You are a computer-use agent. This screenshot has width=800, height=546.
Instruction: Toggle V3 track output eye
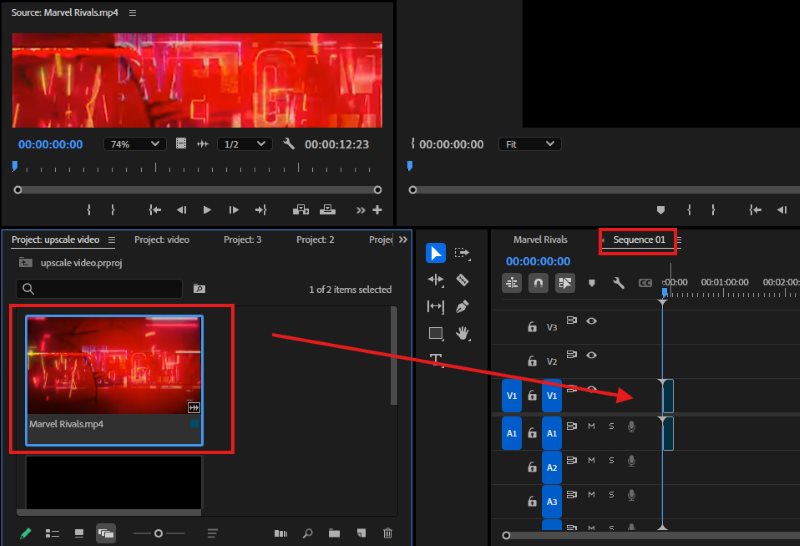coord(591,321)
